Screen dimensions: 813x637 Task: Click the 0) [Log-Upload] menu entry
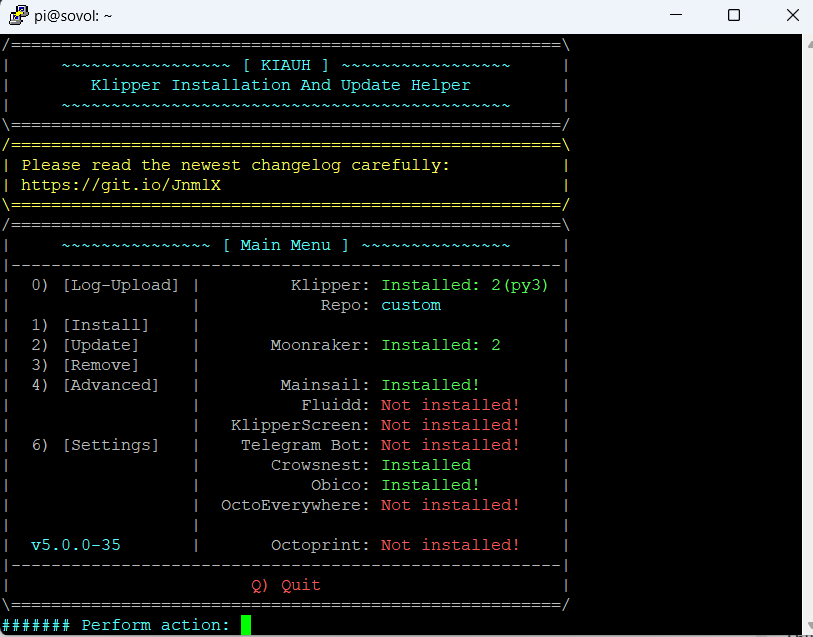(x=105, y=285)
